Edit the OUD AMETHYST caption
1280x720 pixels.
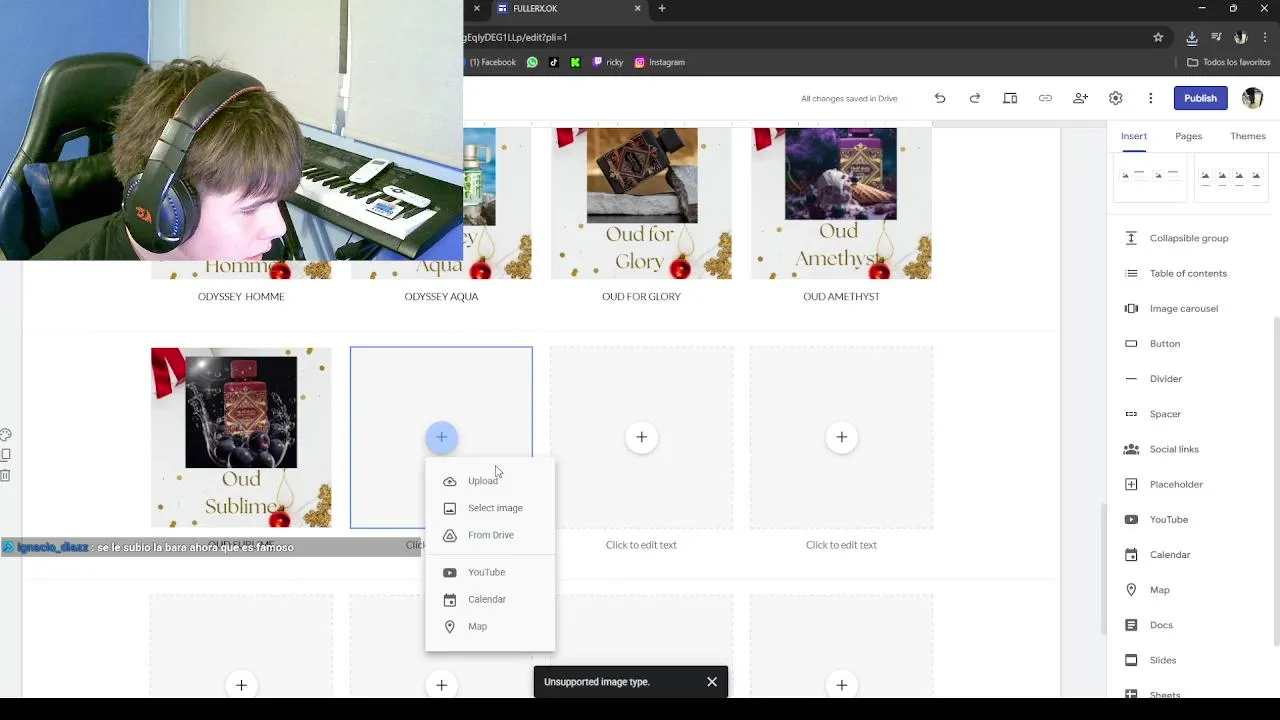tap(841, 296)
